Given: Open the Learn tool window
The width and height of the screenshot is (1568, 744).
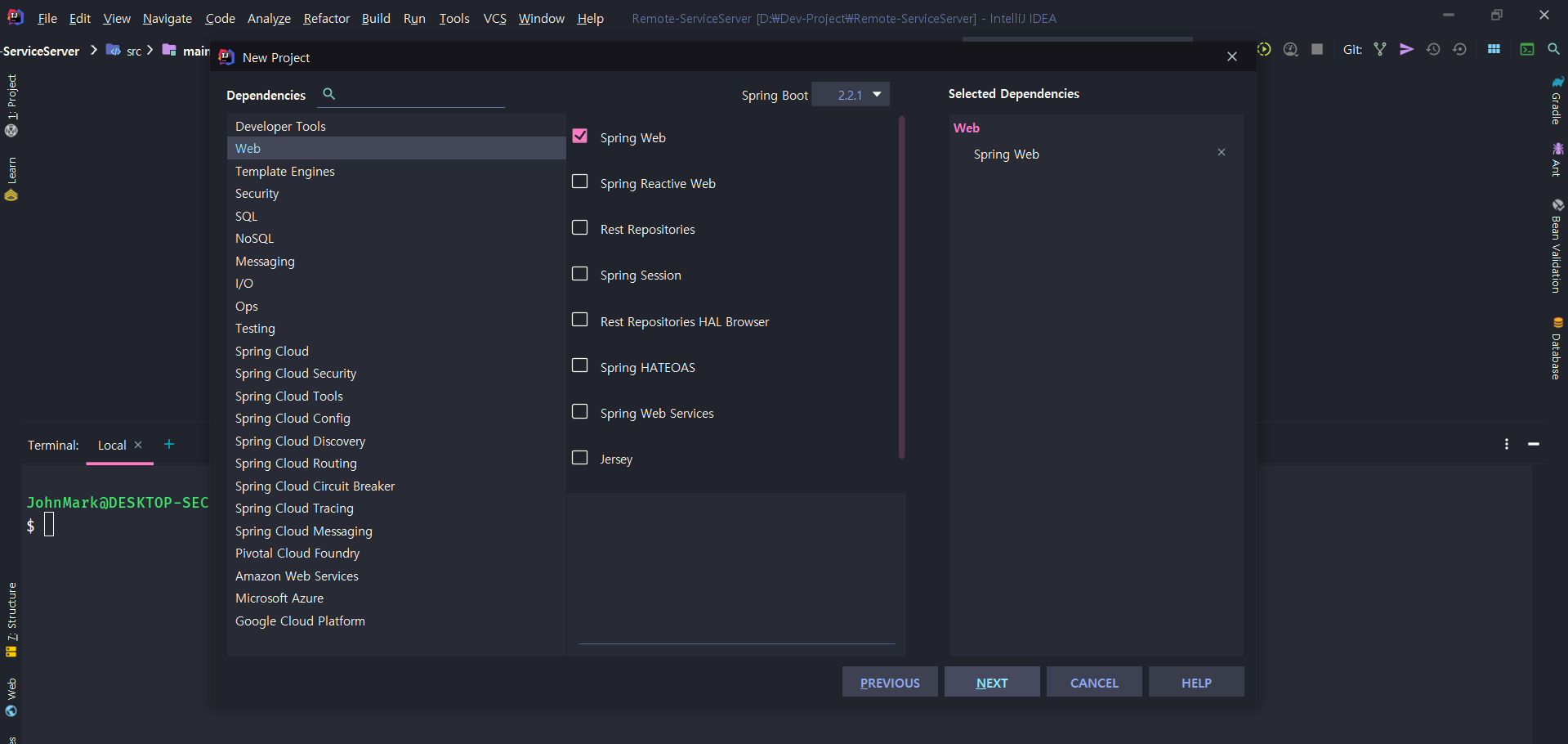Looking at the screenshot, I should 11,178.
